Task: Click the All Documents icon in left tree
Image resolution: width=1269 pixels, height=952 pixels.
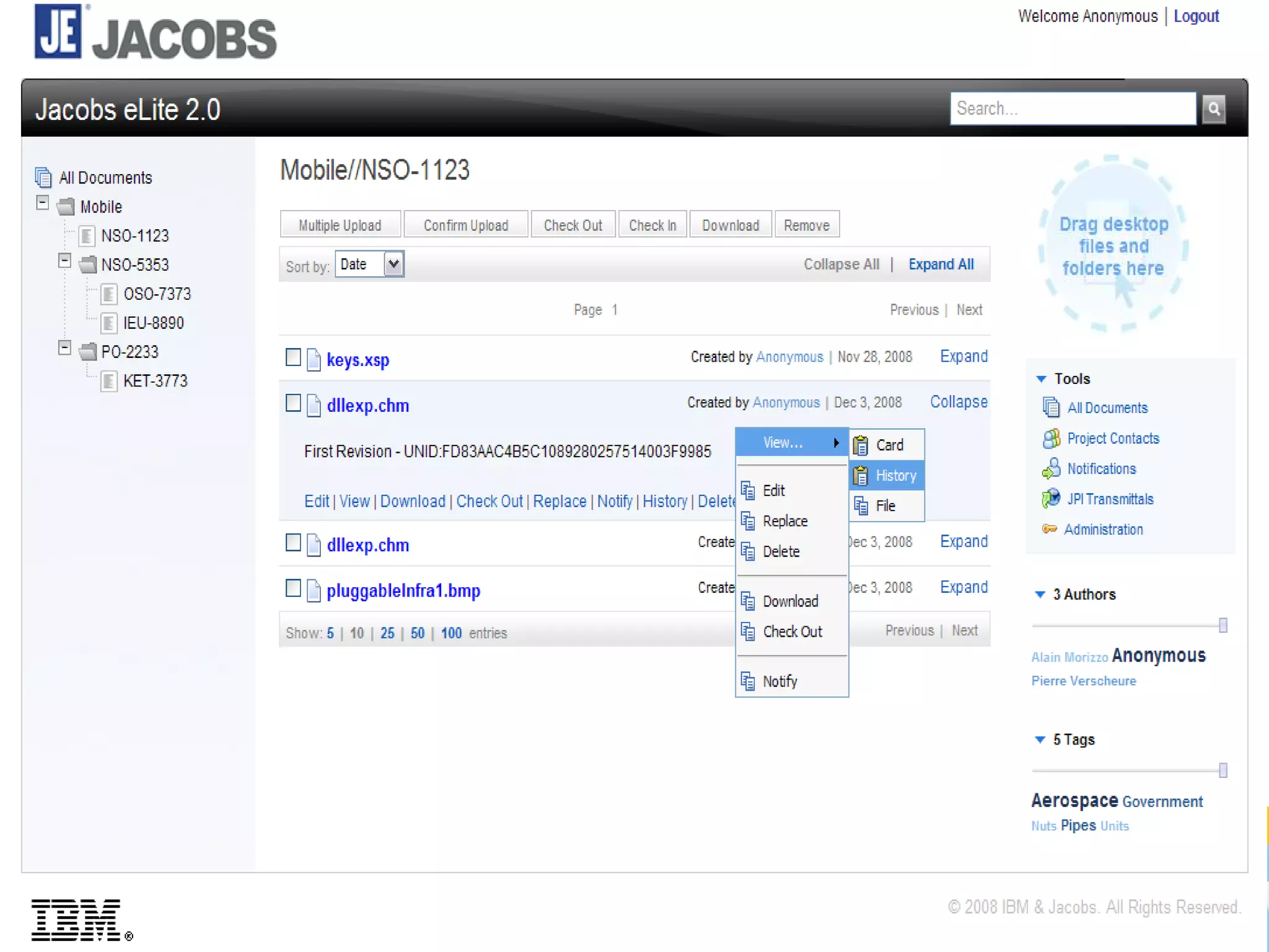Action: tap(43, 178)
